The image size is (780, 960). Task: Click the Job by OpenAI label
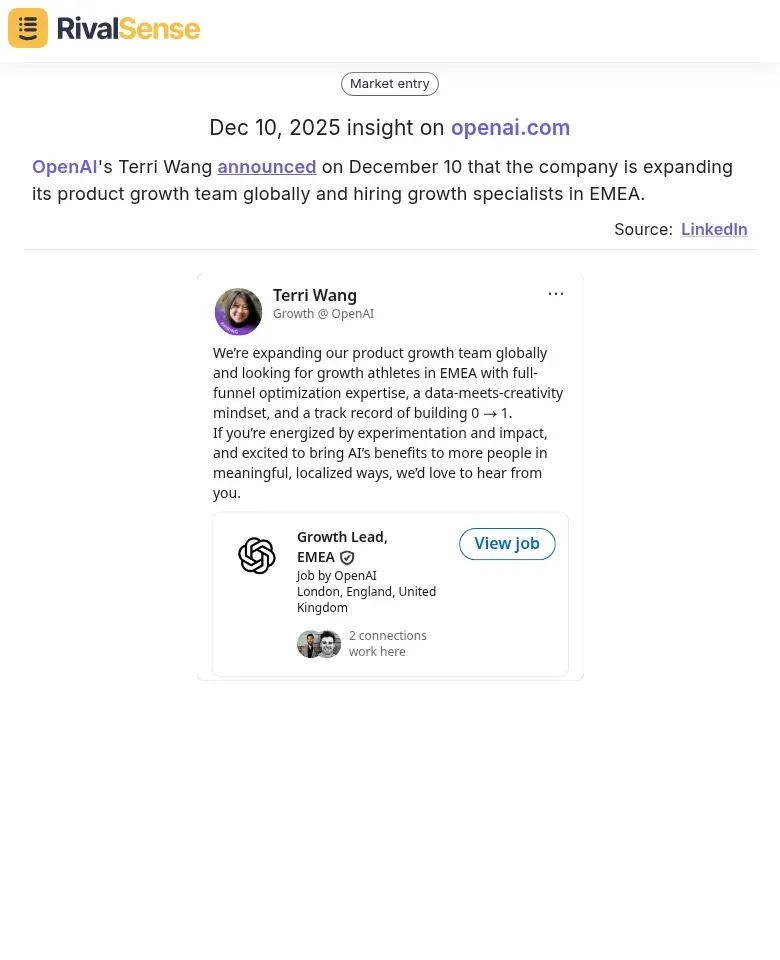pyautogui.click(x=336, y=575)
